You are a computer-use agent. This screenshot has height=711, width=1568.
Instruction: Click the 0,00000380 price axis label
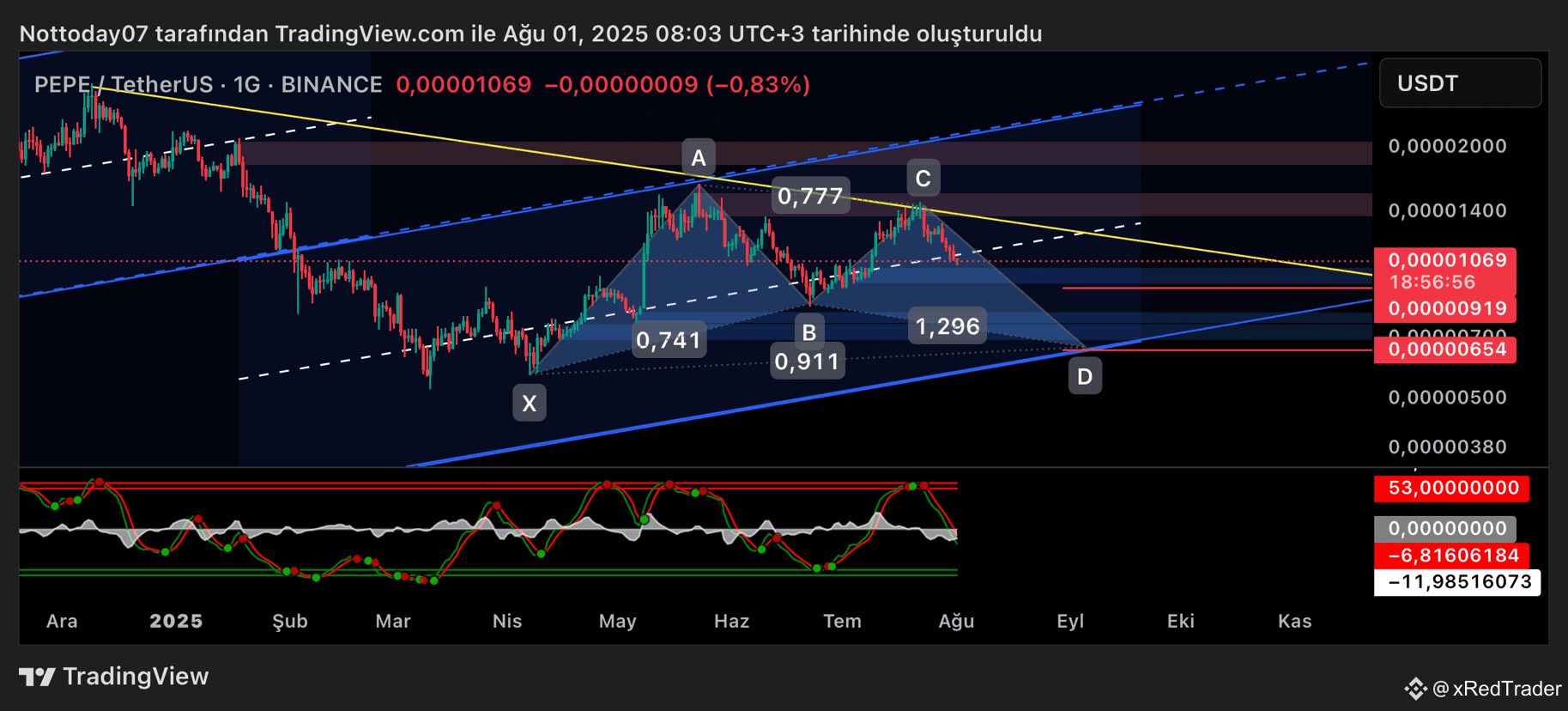(x=1447, y=447)
